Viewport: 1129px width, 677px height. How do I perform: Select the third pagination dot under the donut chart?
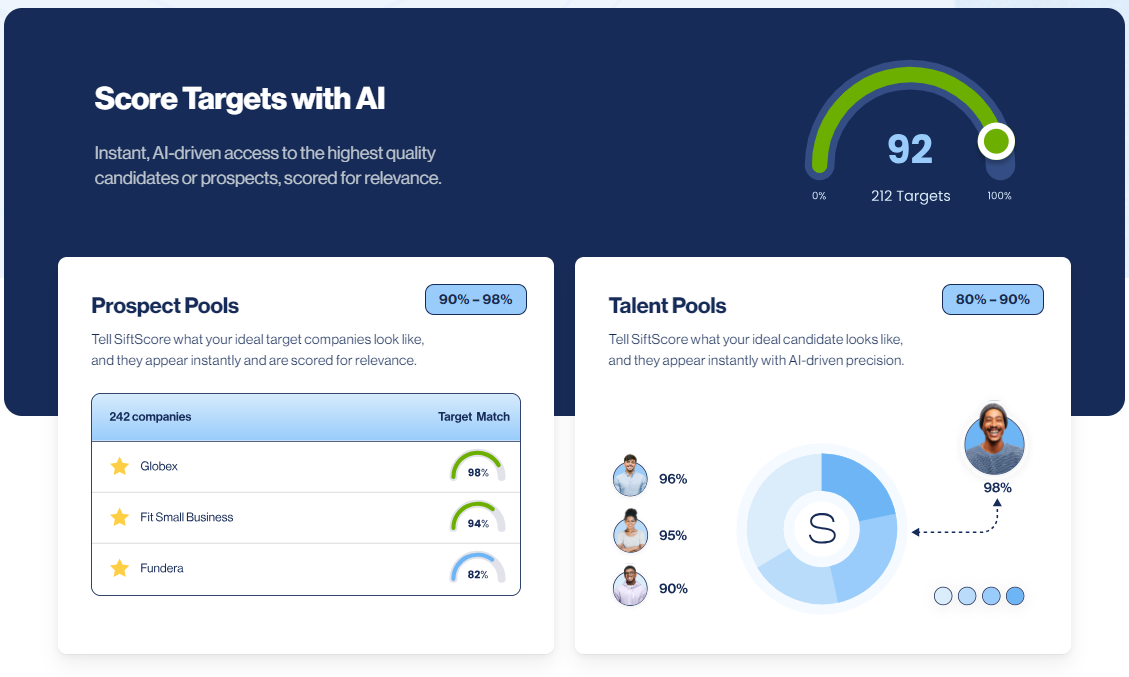click(991, 595)
